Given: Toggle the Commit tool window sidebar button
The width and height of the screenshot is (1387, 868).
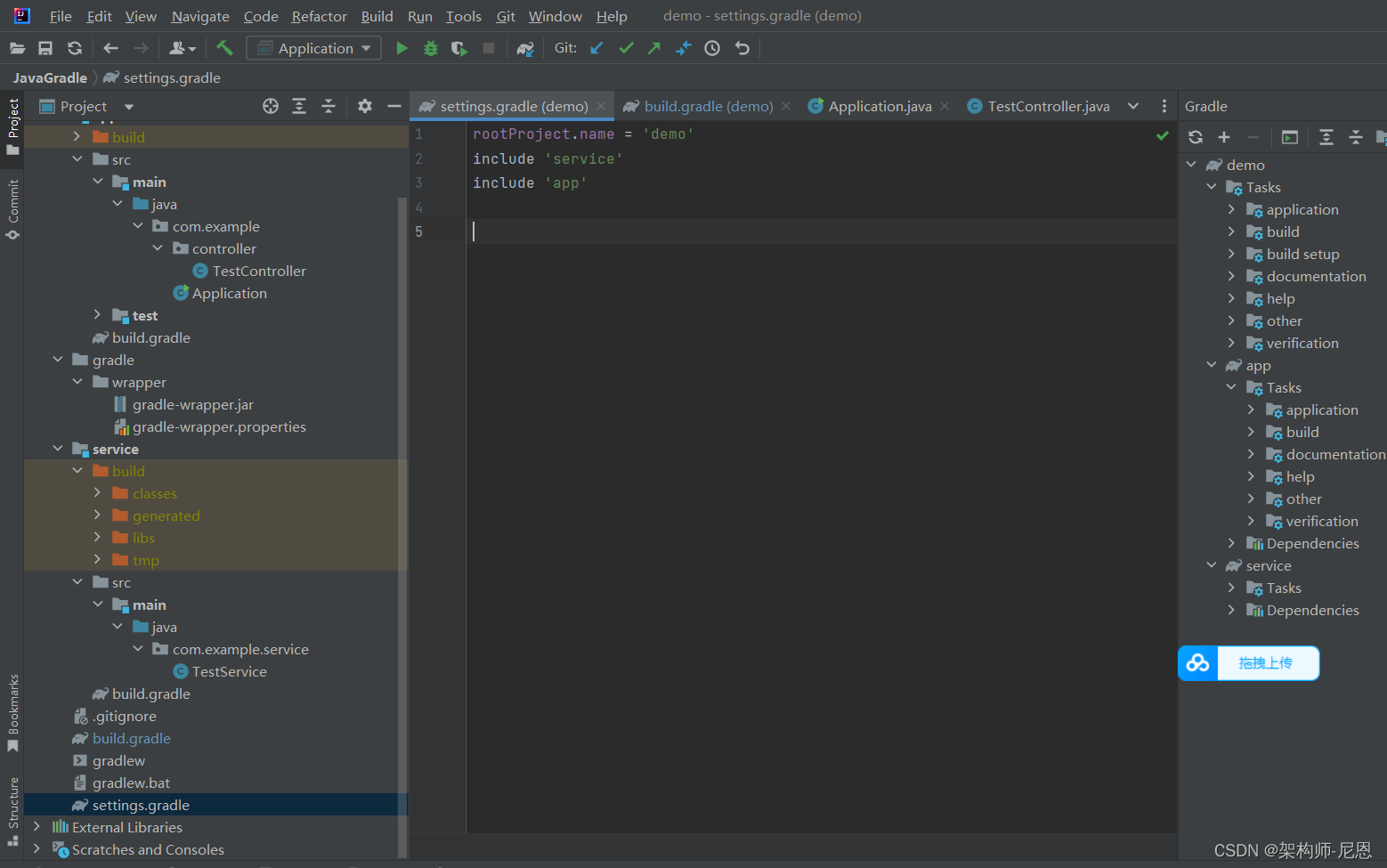Looking at the screenshot, I should coord(12,209).
